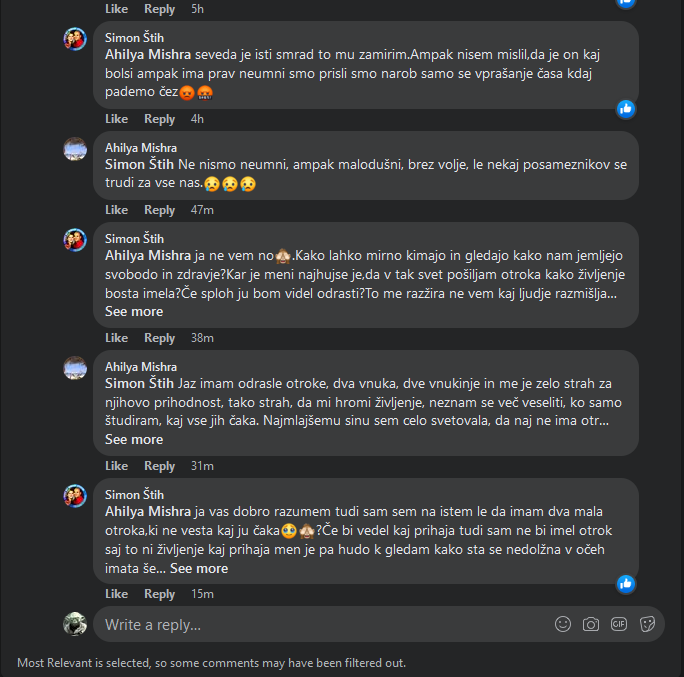Expand "See more" on the 15m comment

[199, 568]
